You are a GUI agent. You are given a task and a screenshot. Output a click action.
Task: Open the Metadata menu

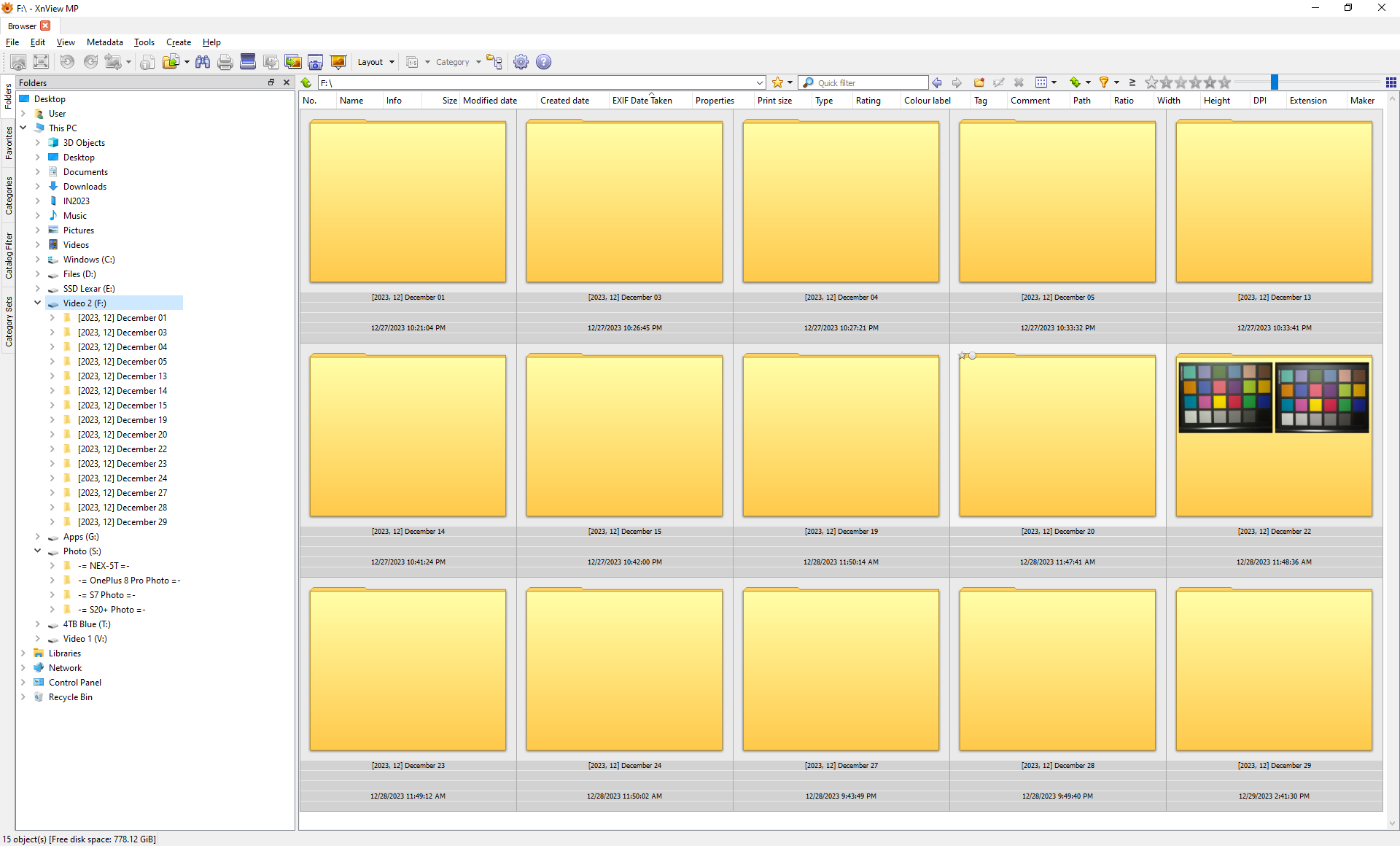[104, 42]
